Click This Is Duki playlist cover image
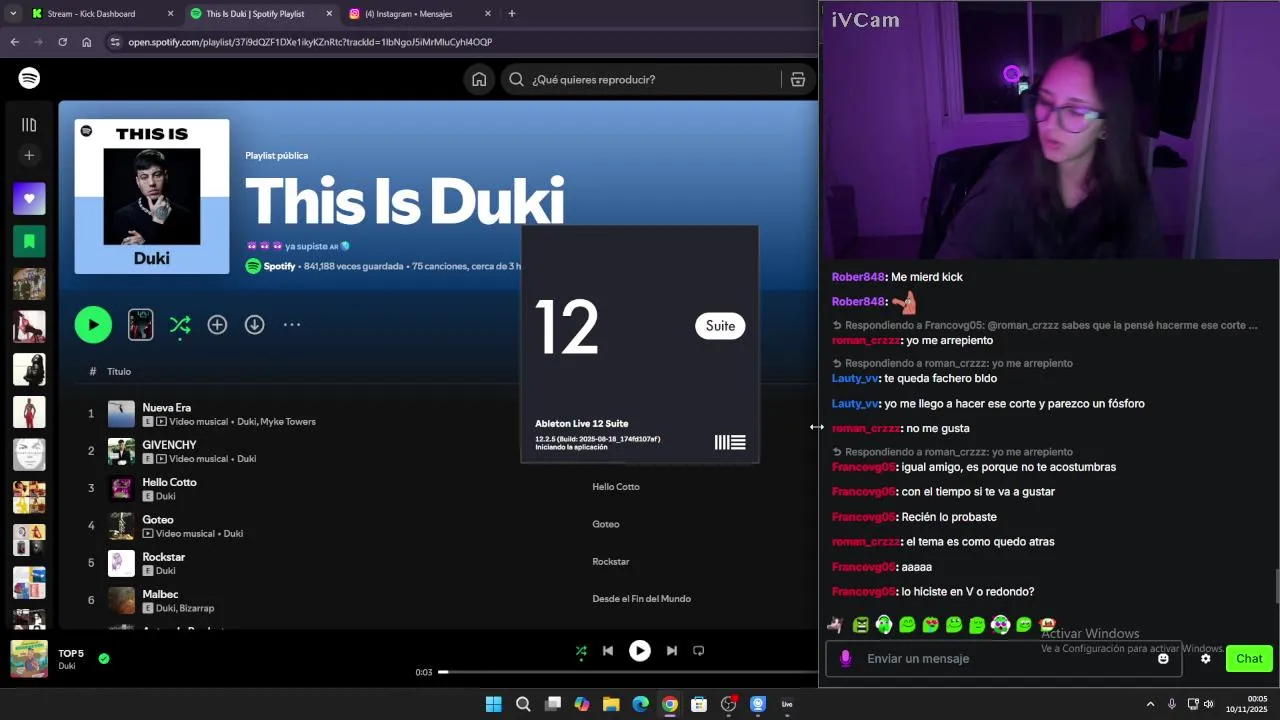Screen dimensions: 1280x720 pyautogui.click(x=152, y=197)
